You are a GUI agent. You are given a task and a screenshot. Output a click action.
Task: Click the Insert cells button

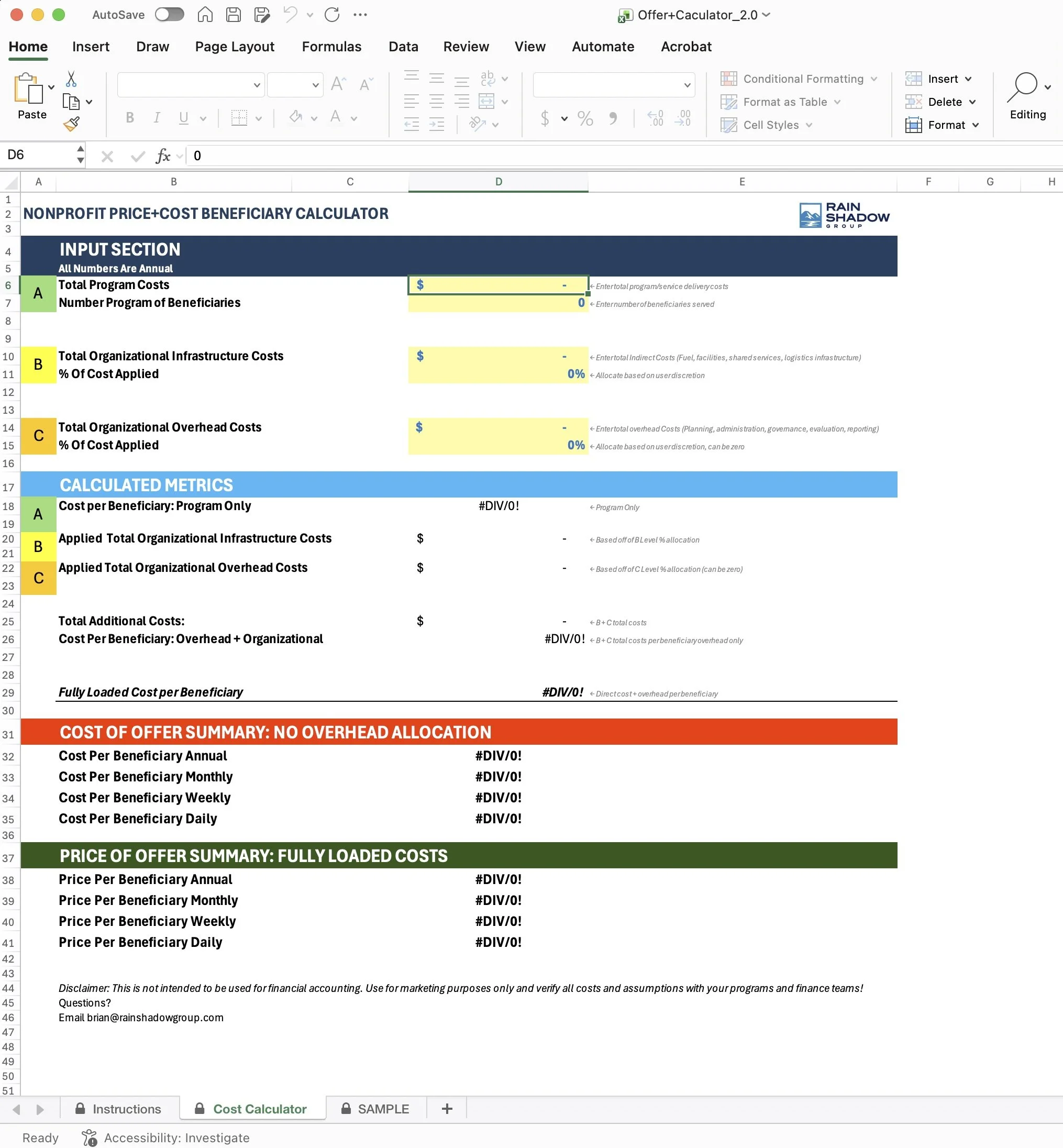click(939, 79)
